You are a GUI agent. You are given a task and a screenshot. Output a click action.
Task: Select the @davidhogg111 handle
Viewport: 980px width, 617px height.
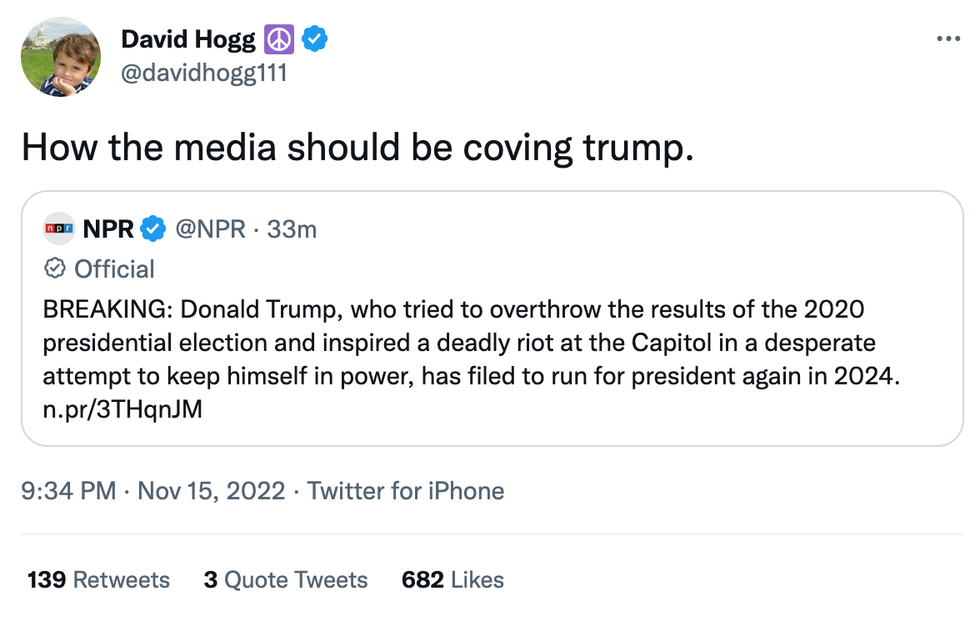(203, 73)
